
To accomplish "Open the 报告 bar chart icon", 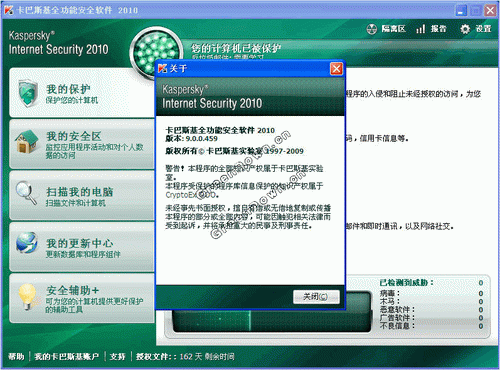I will 421,29.
